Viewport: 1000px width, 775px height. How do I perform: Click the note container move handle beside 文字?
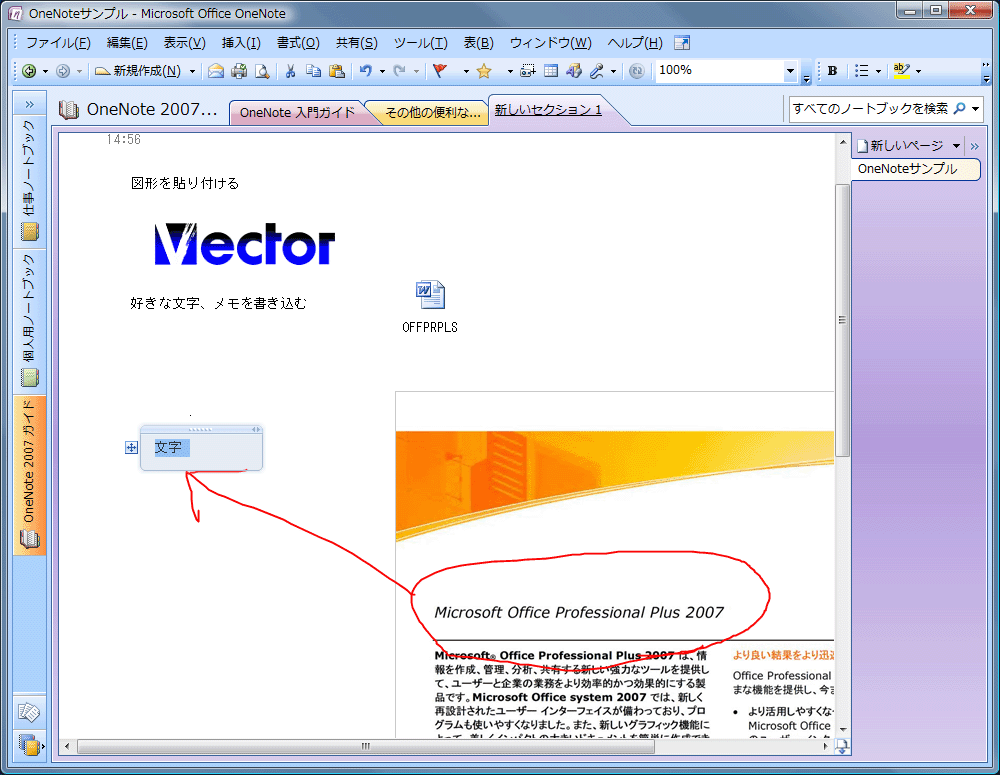pyautogui.click(x=131, y=448)
